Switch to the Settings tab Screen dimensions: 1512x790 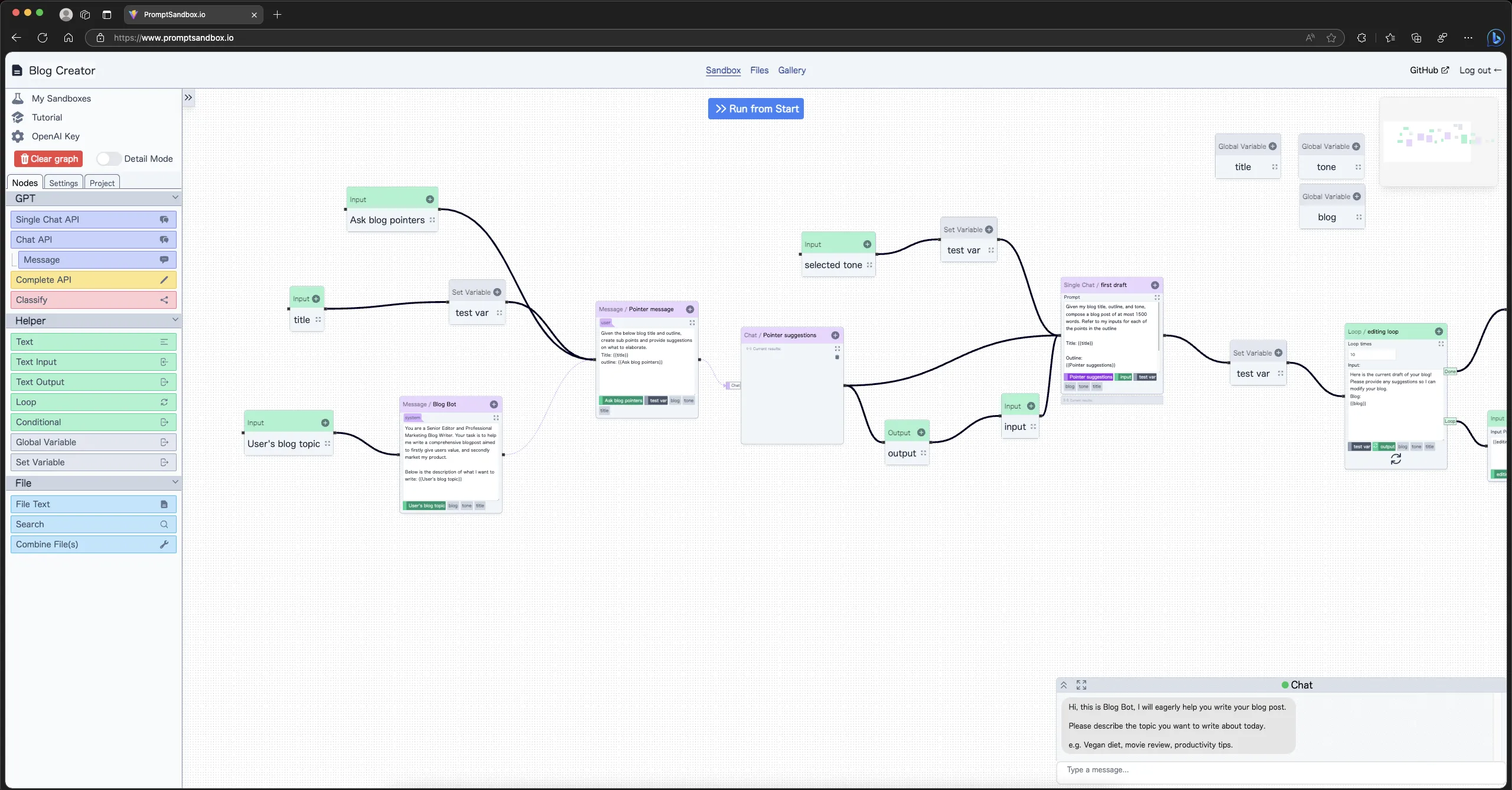click(63, 183)
